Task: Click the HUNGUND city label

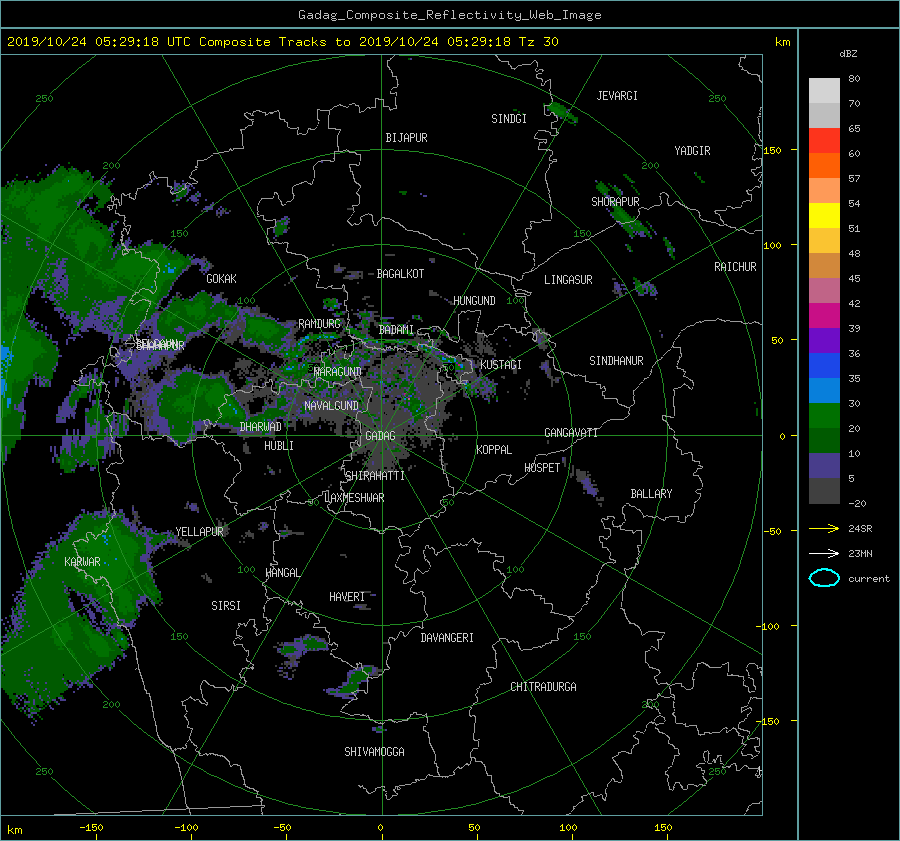Action: [x=474, y=301]
